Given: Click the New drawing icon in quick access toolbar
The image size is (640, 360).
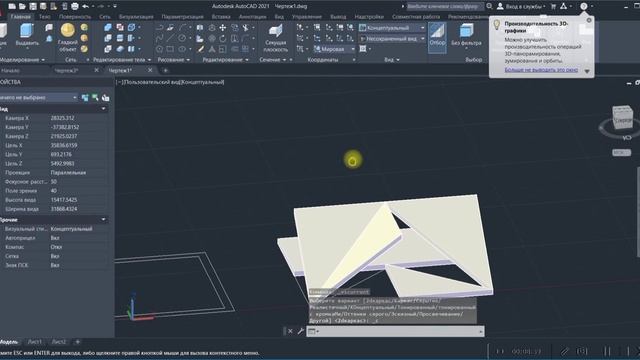Looking at the screenshot, I should [12, 6].
